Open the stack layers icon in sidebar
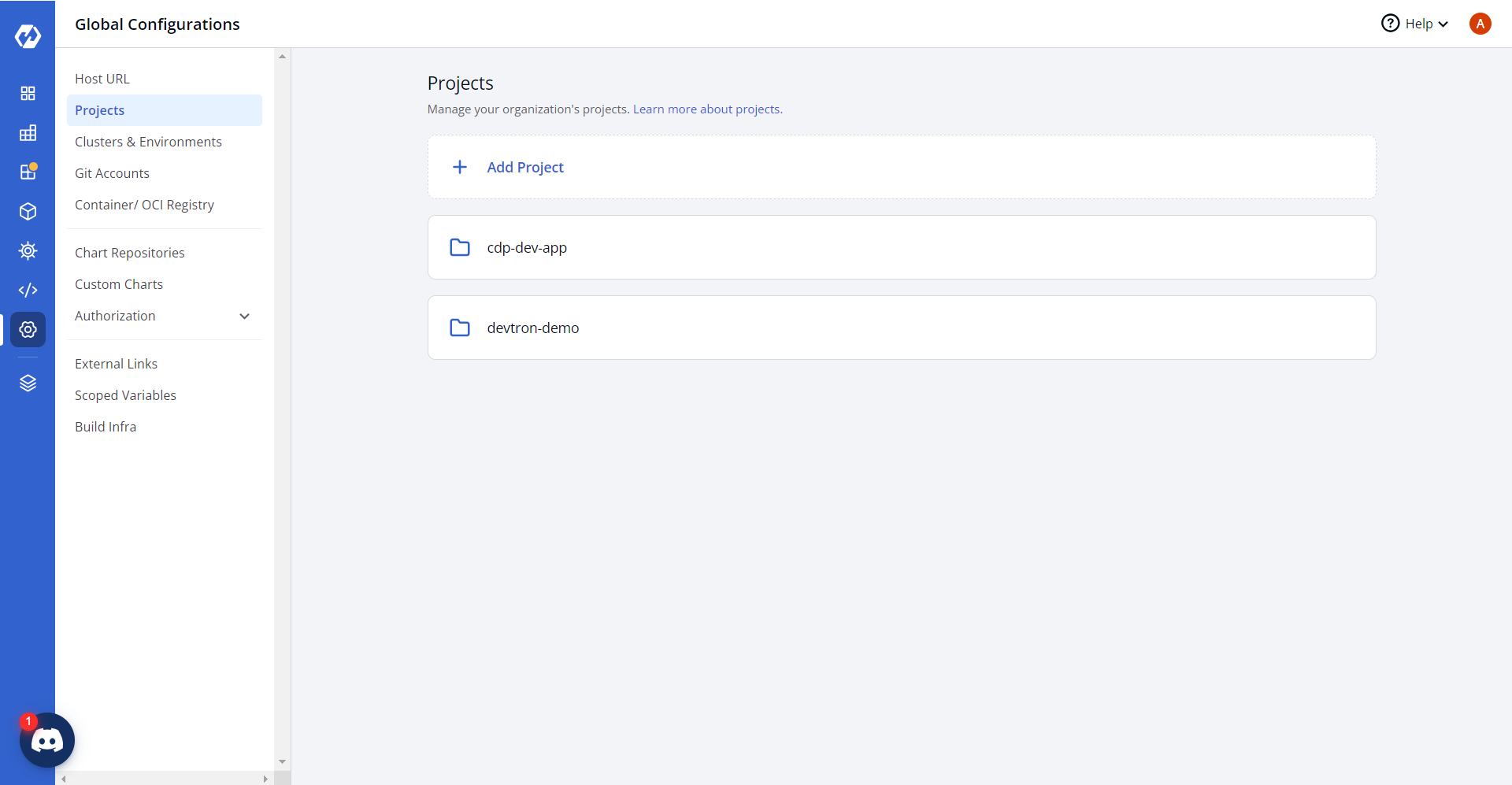The height and width of the screenshot is (785, 1512). (28, 383)
